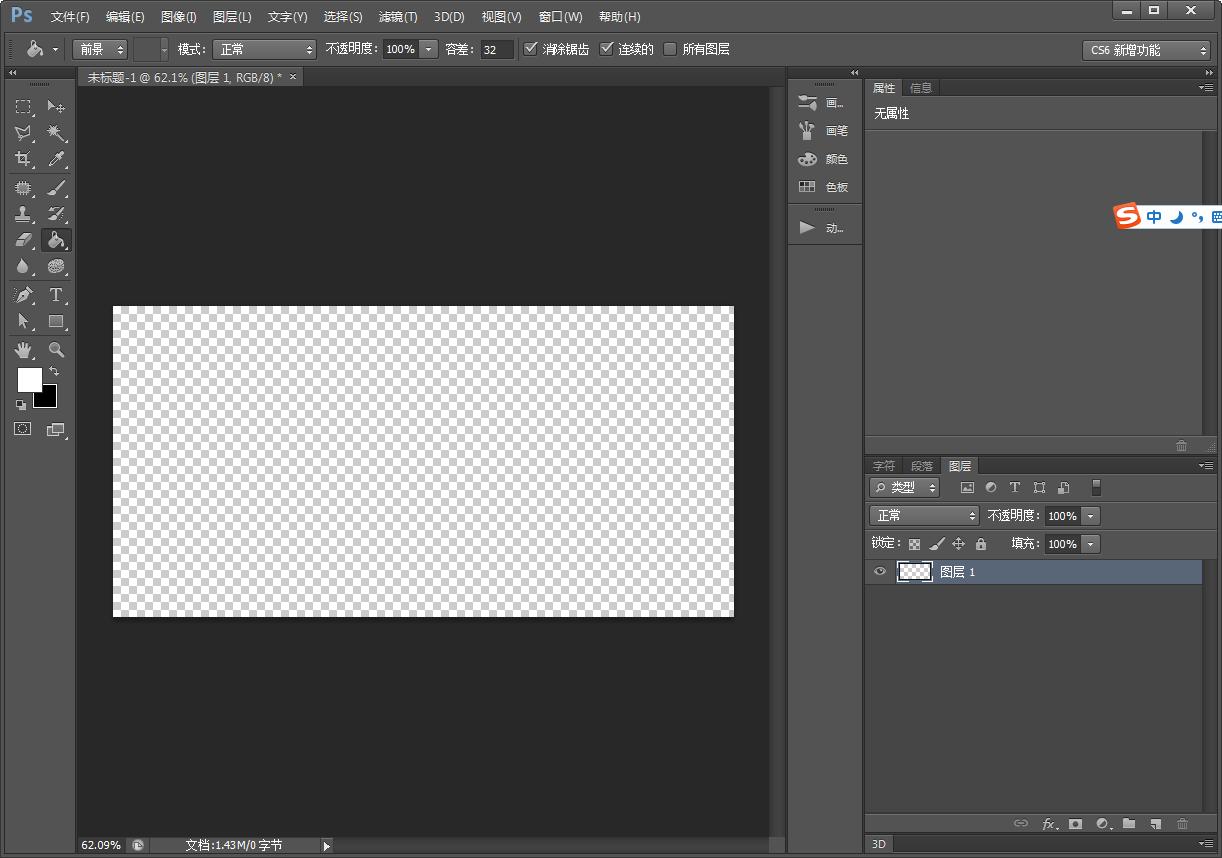Open the 模式 blend mode dropdown in options bar
1222x858 pixels.
[x=264, y=49]
